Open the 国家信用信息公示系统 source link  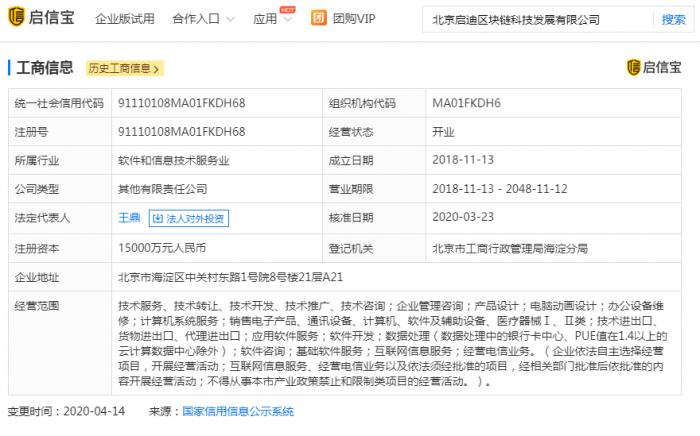pyautogui.click(x=237, y=411)
